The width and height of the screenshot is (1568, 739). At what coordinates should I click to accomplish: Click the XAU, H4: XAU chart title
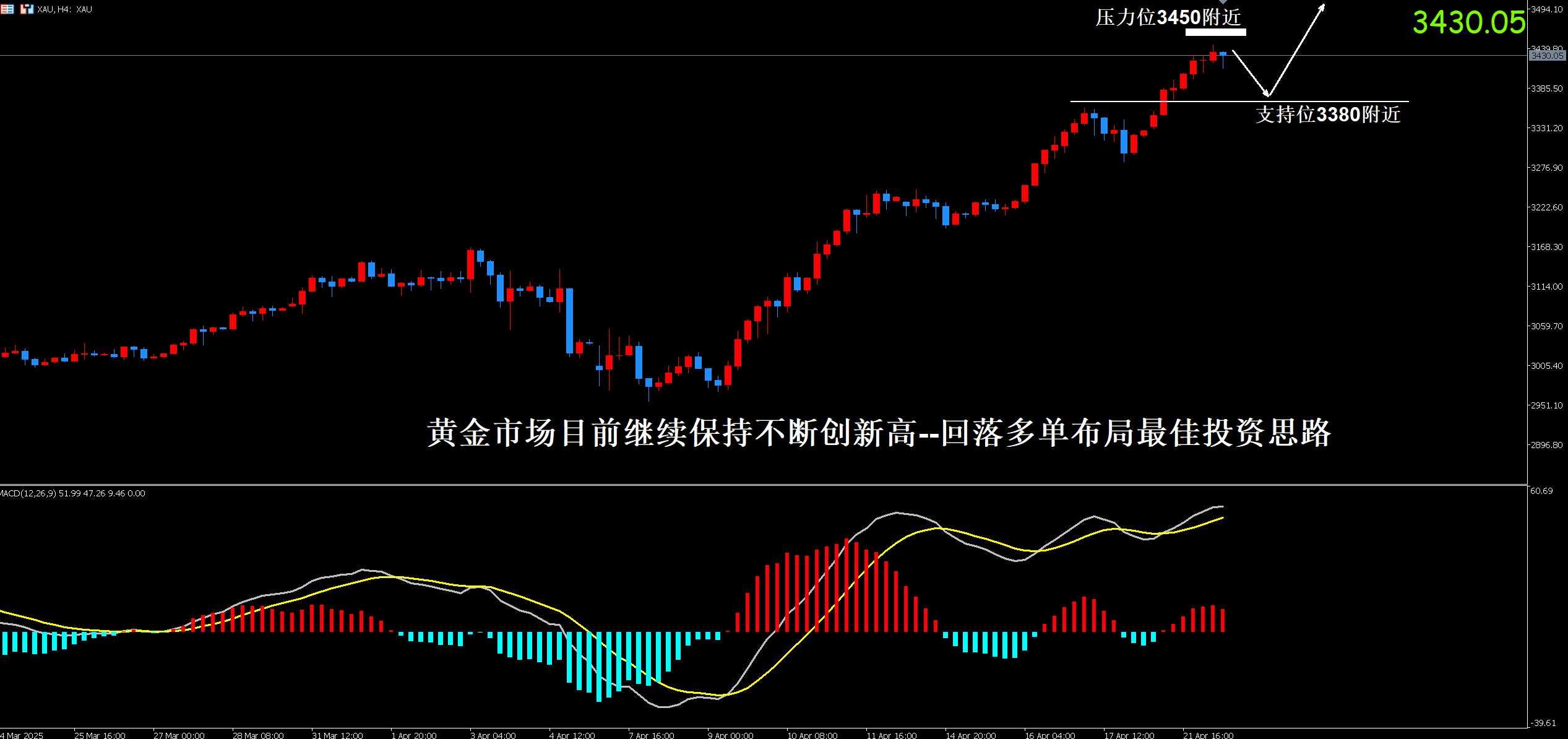(x=64, y=9)
